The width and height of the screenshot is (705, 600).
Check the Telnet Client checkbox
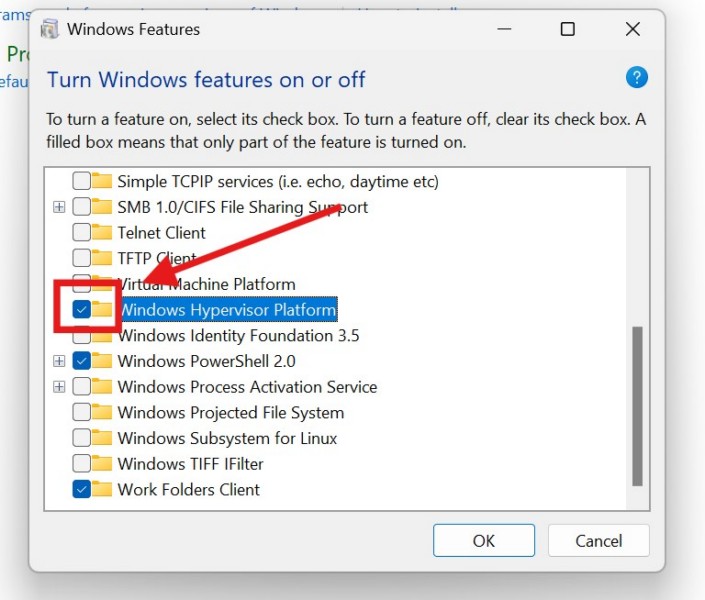pyautogui.click(x=81, y=232)
